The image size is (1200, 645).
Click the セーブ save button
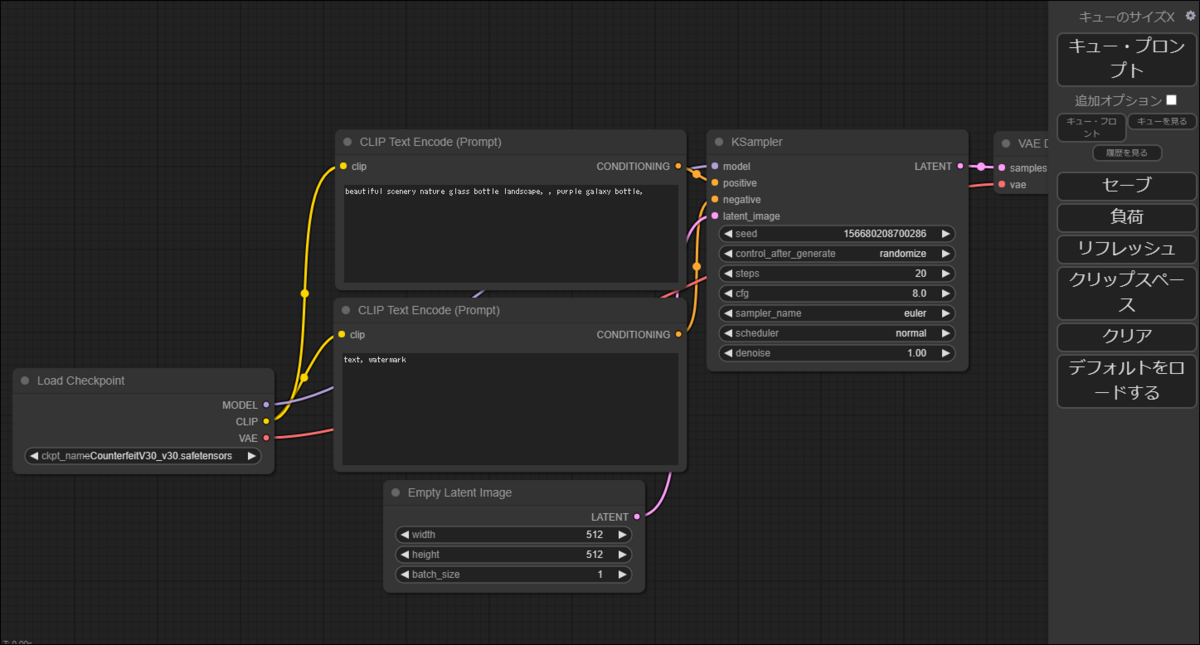pyautogui.click(x=1127, y=185)
